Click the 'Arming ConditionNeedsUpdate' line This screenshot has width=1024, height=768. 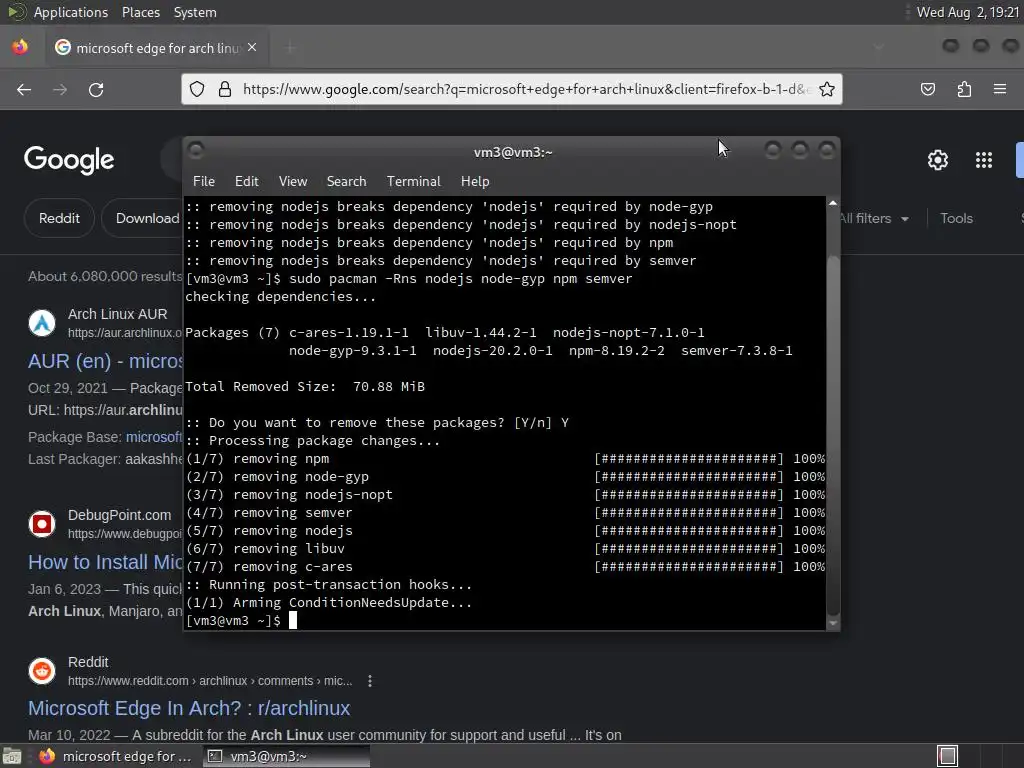[x=328, y=603]
